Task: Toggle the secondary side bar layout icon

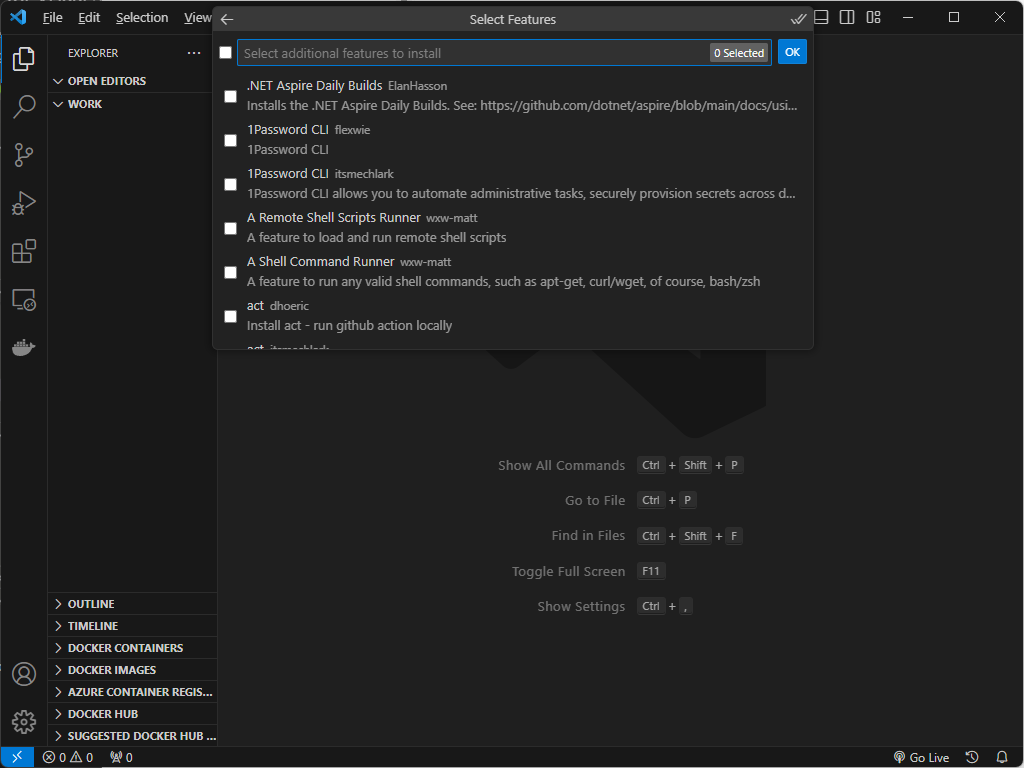Action: 847,18
